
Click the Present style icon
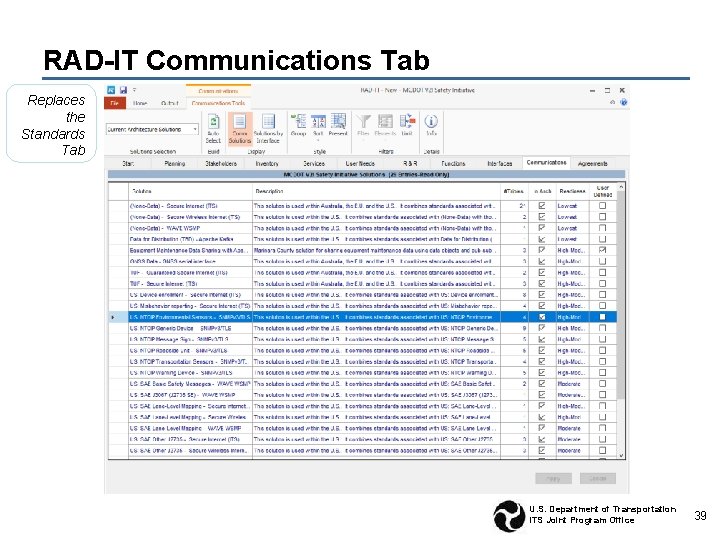(x=338, y=126)
